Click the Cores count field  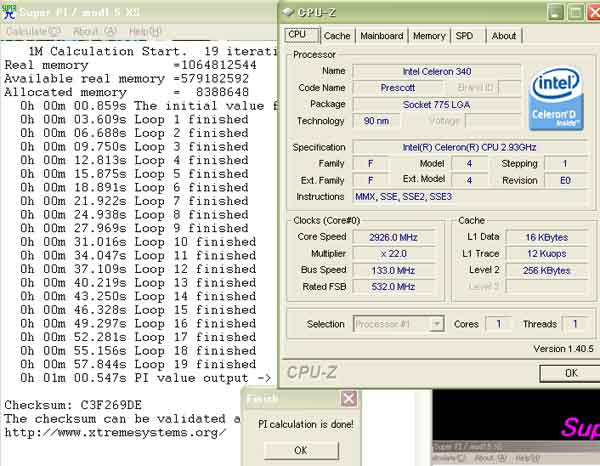(x=499, y=324)
